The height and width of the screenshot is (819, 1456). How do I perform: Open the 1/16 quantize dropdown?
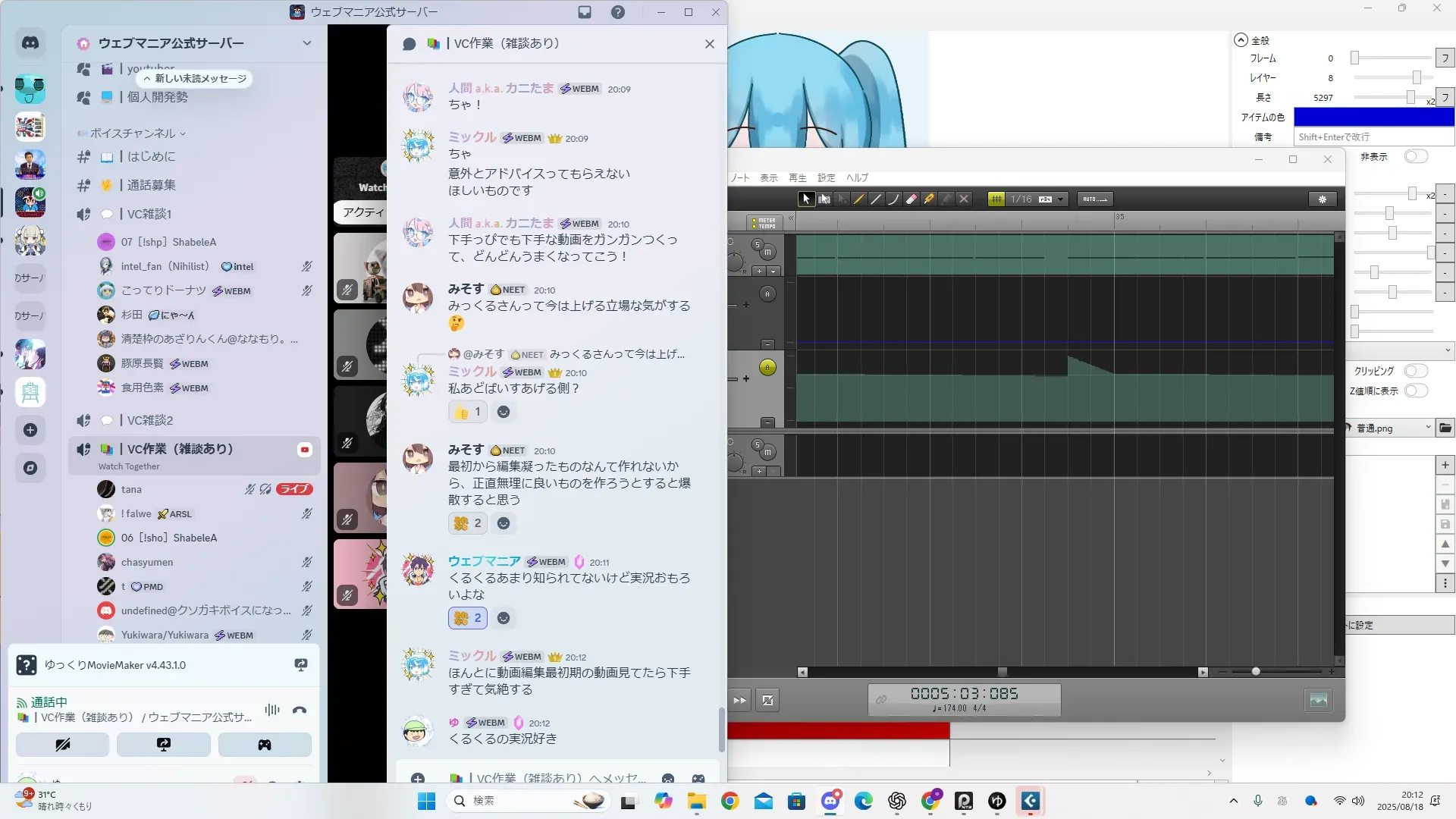(1060, 199)
